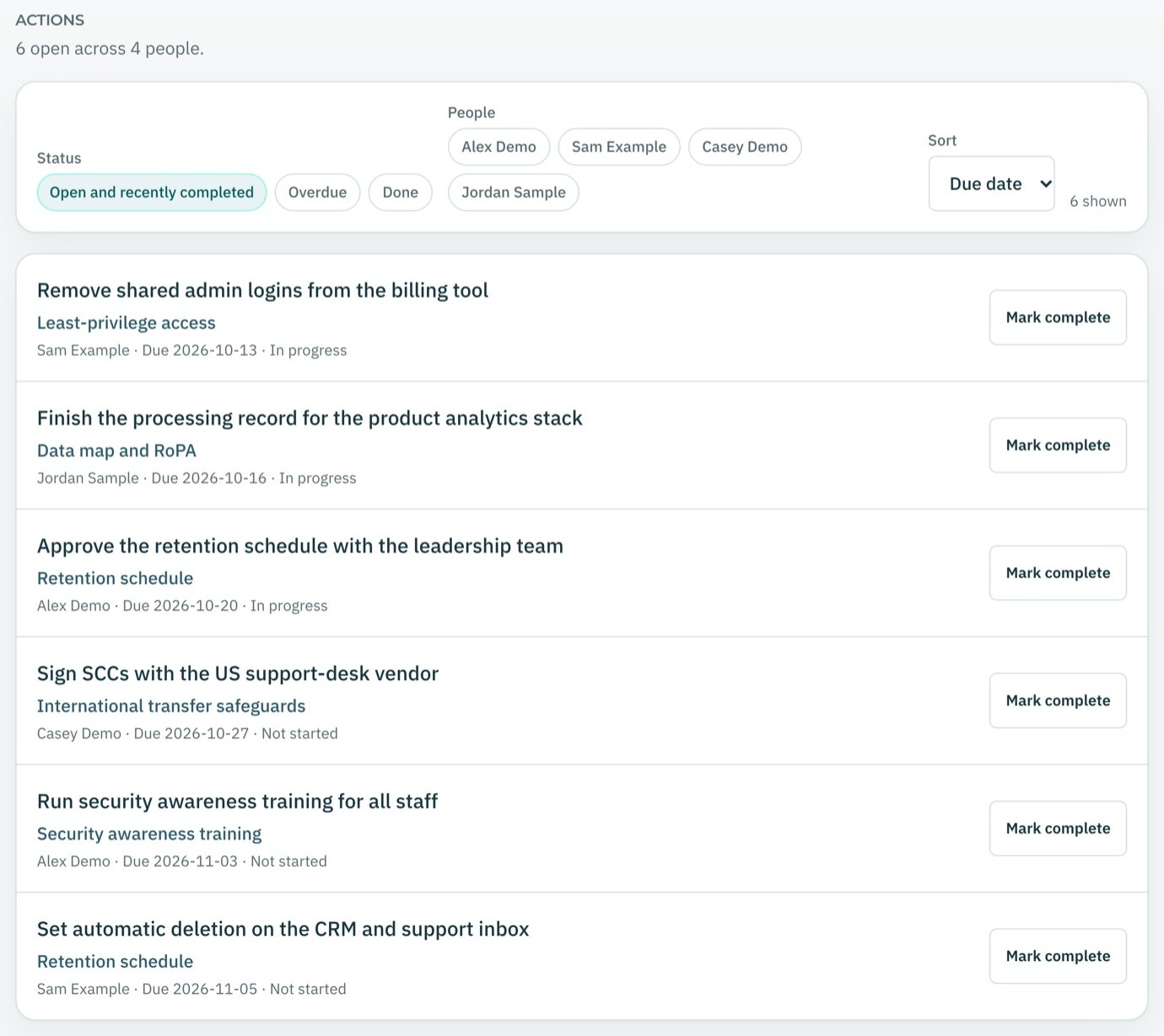
Task: Click 'Sam Example · Due 2026-10-13 · In progress'
Action: coord(191,350)
